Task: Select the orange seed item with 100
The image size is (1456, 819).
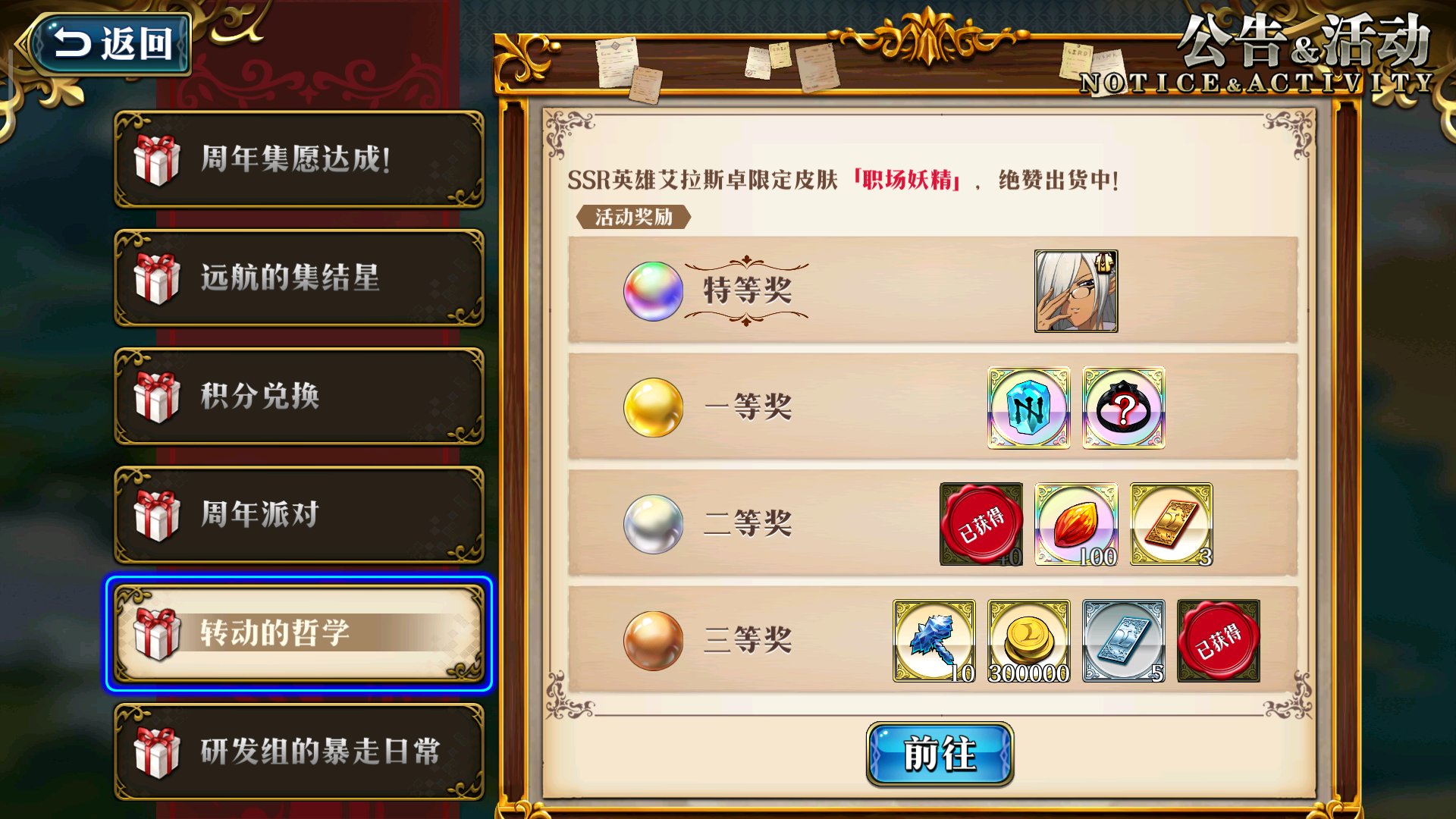Action: (1076, 525)
